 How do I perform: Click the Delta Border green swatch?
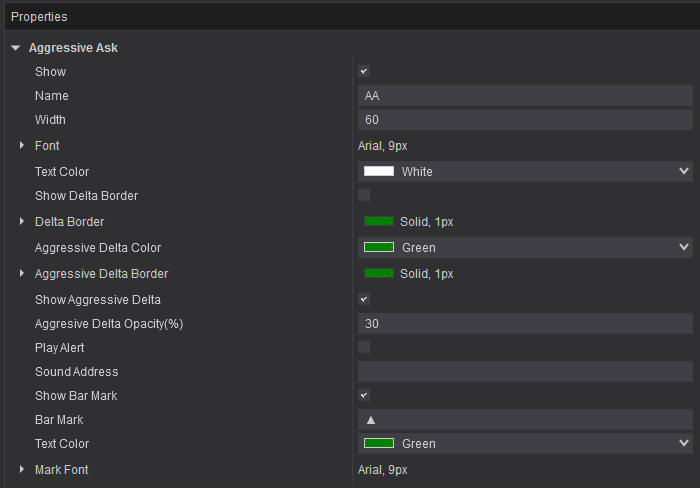coord(379,222)
